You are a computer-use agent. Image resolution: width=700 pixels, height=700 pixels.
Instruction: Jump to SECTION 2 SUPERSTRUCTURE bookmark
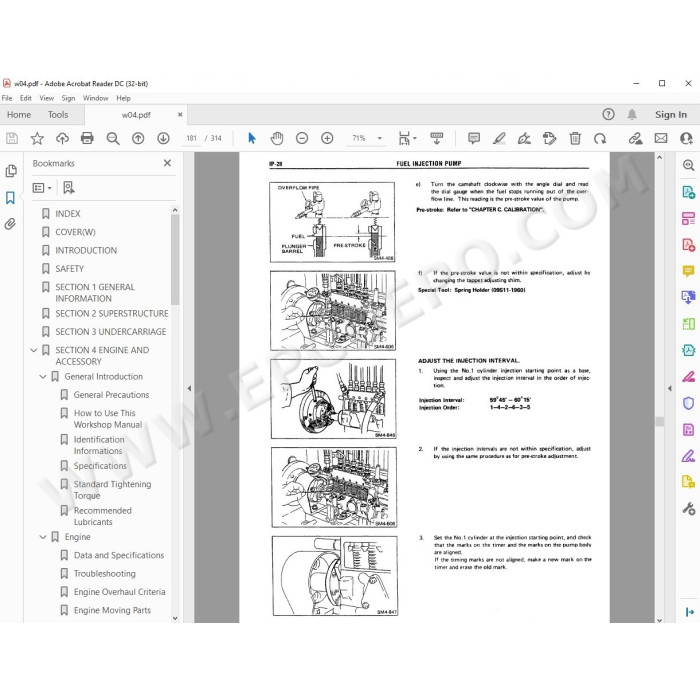pyautogui.click(x=112, y=314)
